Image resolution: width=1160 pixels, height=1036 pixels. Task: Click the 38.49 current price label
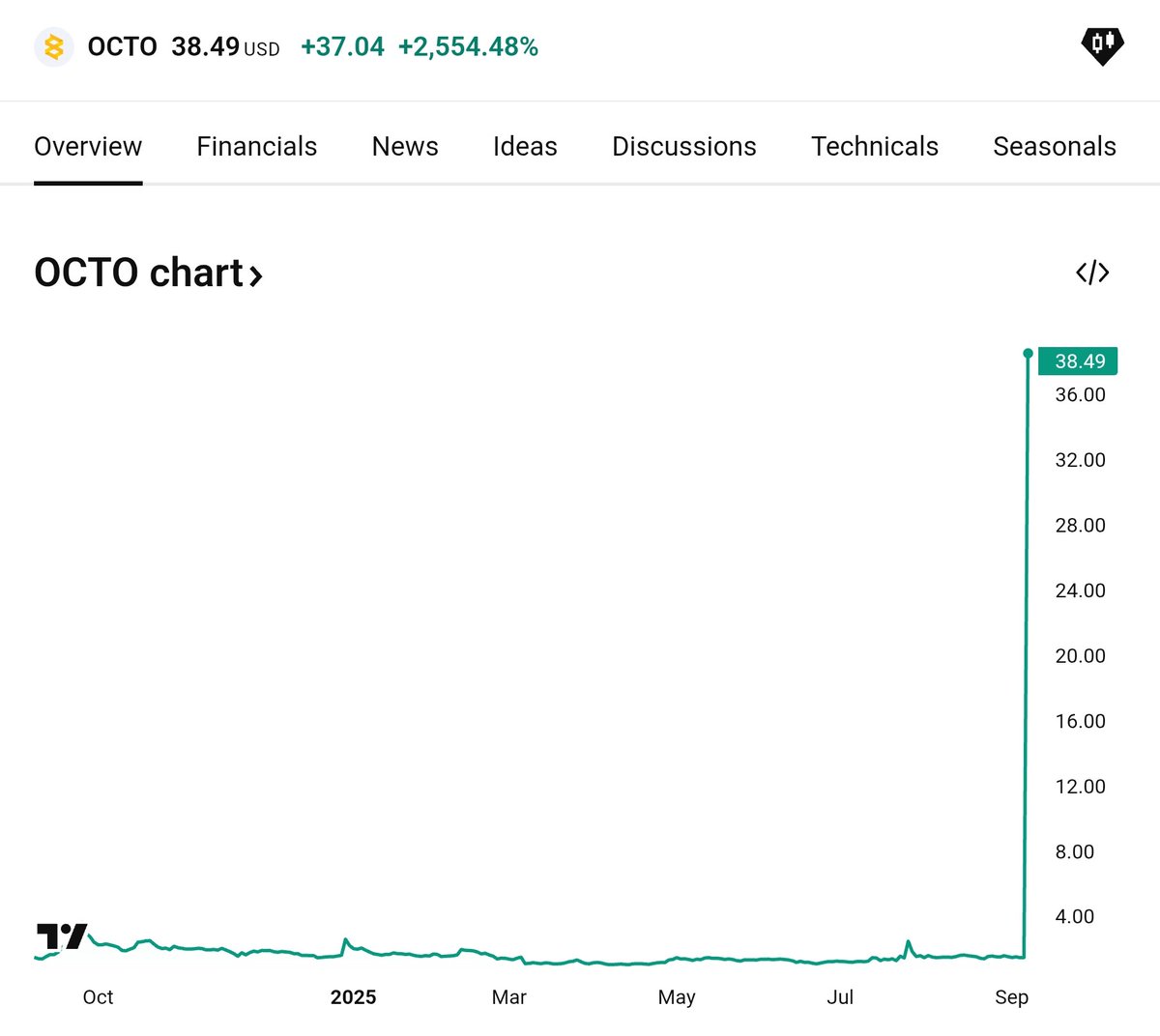point(1078,360)
